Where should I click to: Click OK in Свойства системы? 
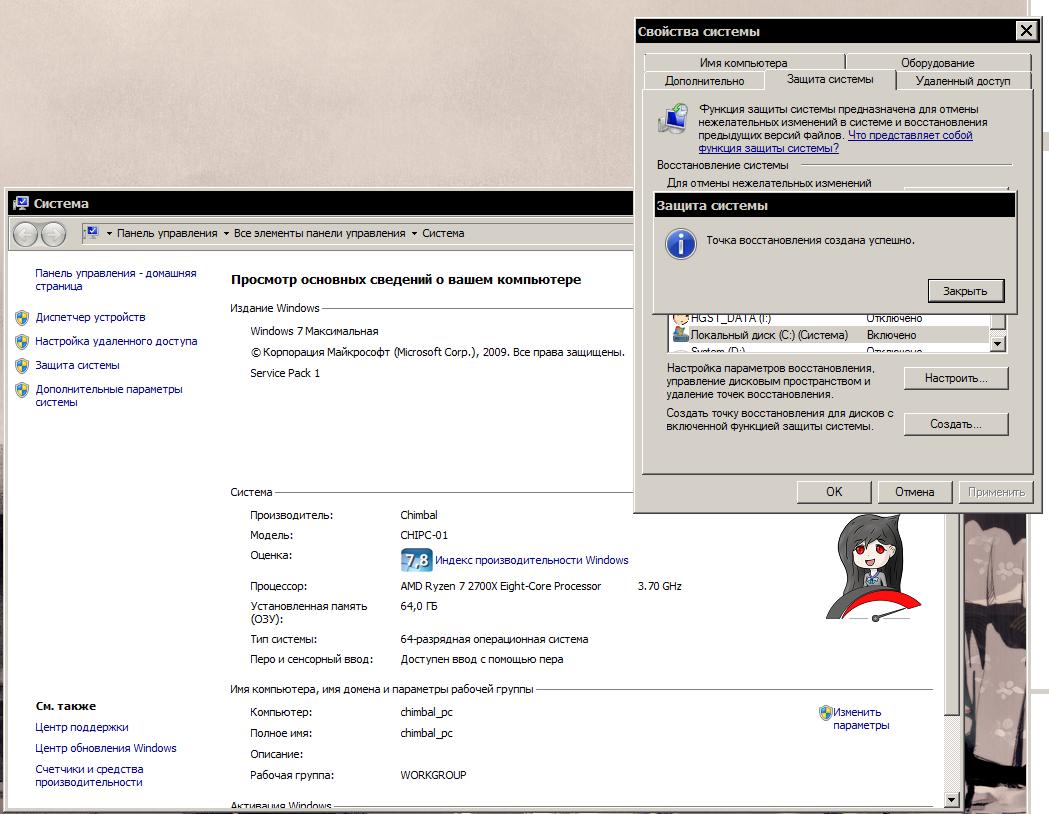point(834,492)
